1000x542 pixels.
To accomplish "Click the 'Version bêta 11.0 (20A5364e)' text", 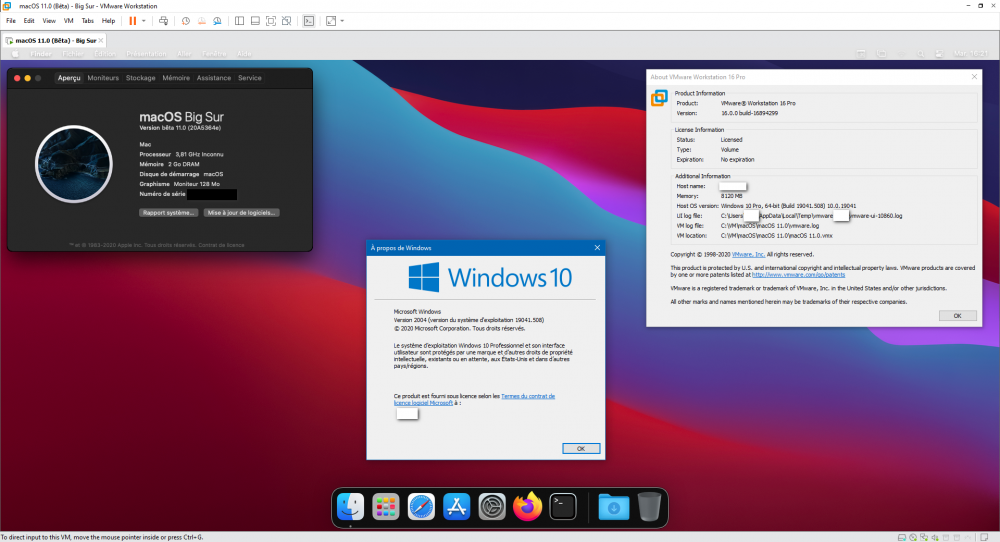I will click(x=180, y=128).
